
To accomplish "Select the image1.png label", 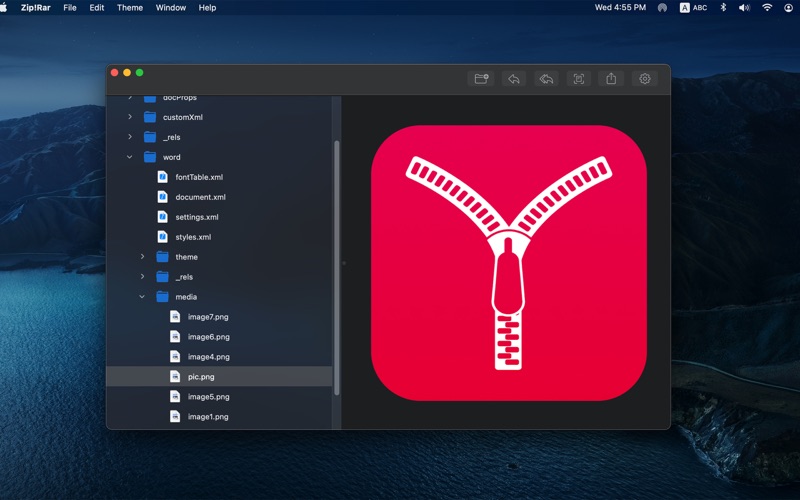I will (208, 416).
